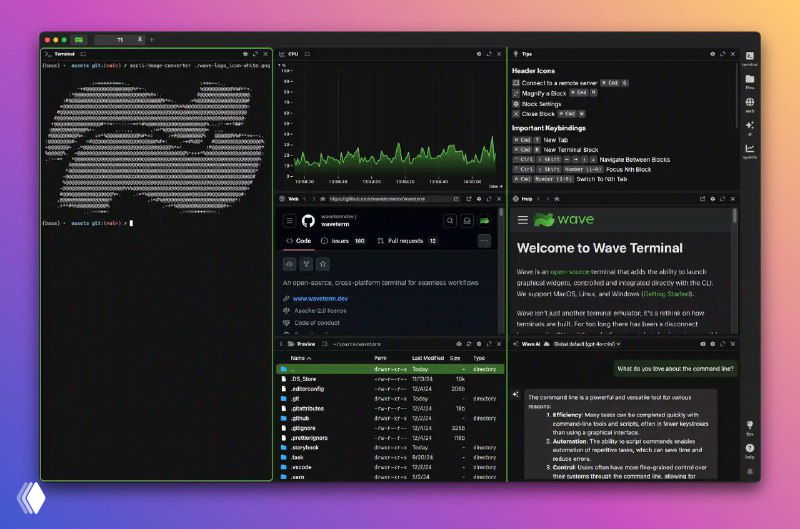The width and height of the screenshot is (800, 529).
Task: Open Wave AI block settings gear
Action: click(x=712, y=344)
